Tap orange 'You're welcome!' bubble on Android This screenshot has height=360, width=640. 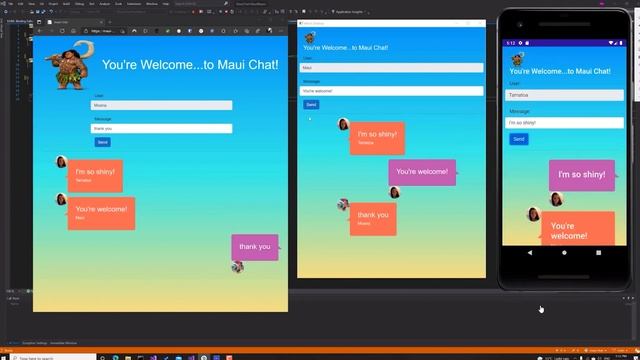pyautogui.click(x=578, y=229)
